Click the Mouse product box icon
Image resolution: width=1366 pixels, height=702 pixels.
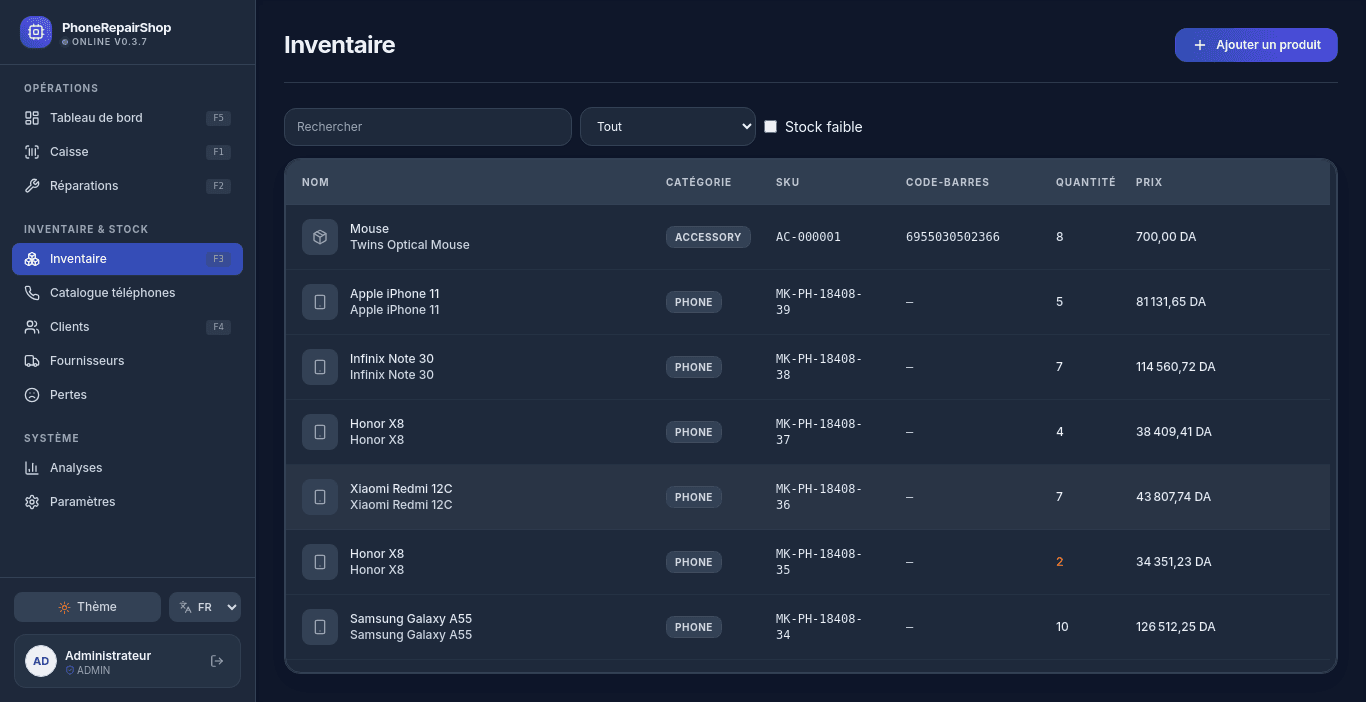click(320, 237)
